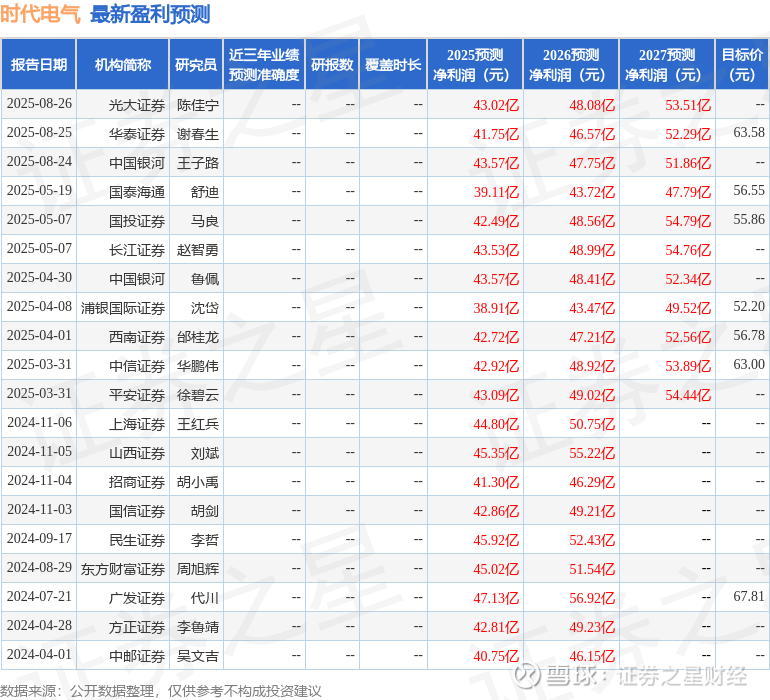Click the 54.44亿 forecast value
Screen dimensions: 770x700
click(688, 395)
